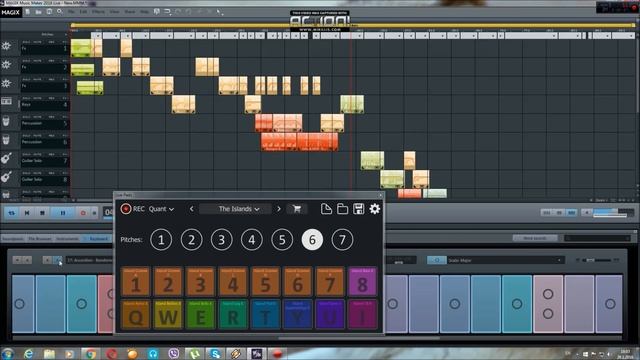
Task: Click the MAGIX logo
Action: click(x=10, y=12)
